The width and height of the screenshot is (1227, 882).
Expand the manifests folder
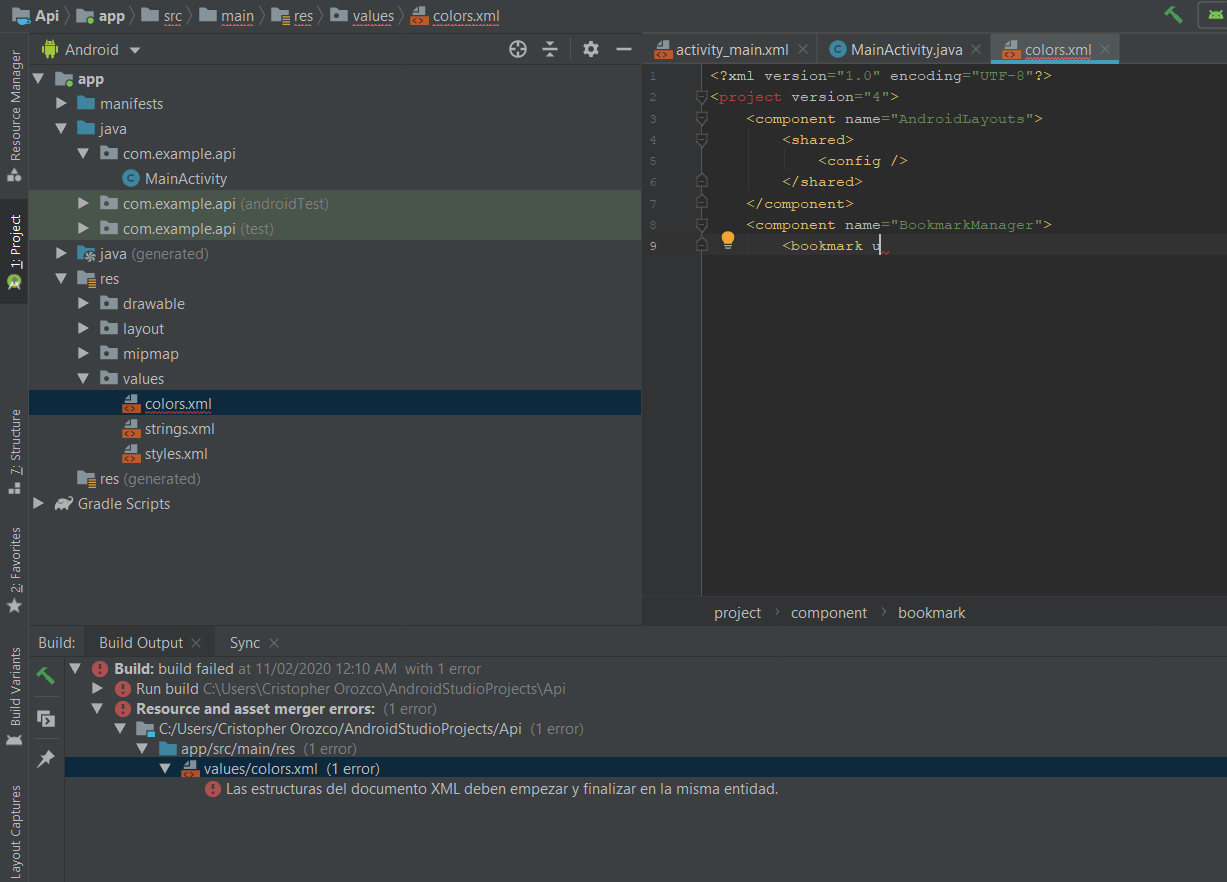(x=61, y=103)
